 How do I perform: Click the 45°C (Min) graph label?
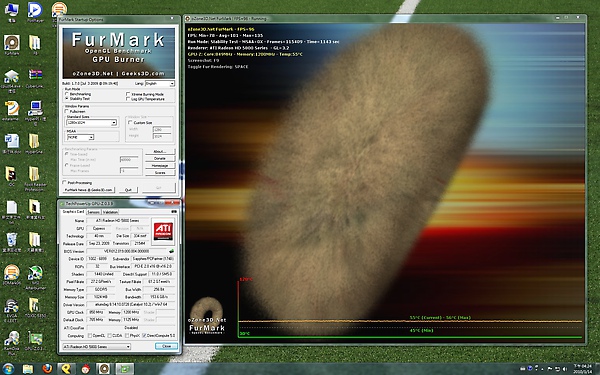pyautogui.click(x=421, y=330)
